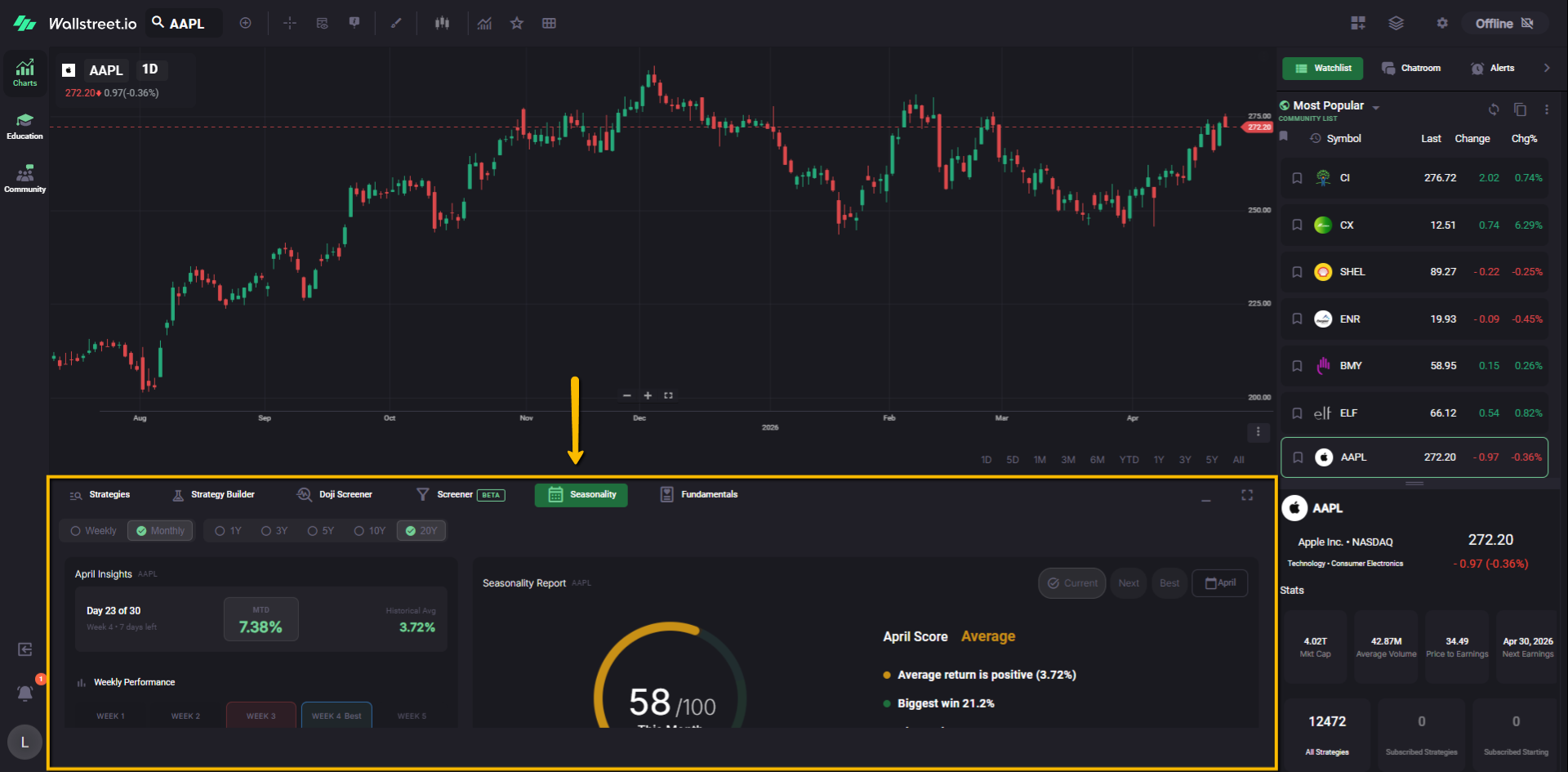Viewport: 1568px width, 772px height.
Task: Click the AAPL symbol search field
Action: pyautogui.click(x=186, y=24)
